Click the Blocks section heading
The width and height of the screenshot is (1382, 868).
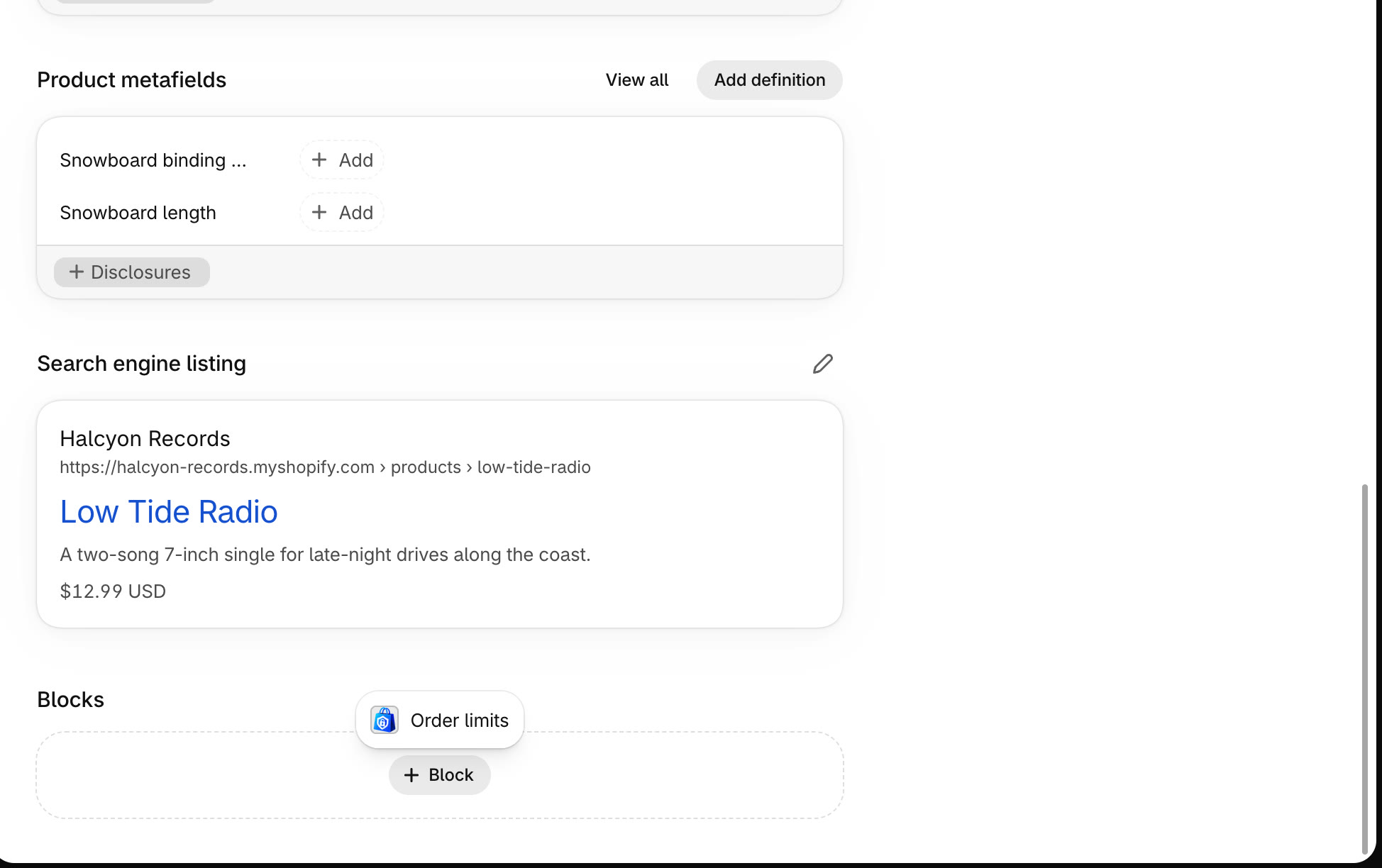[x=70, y=700]
